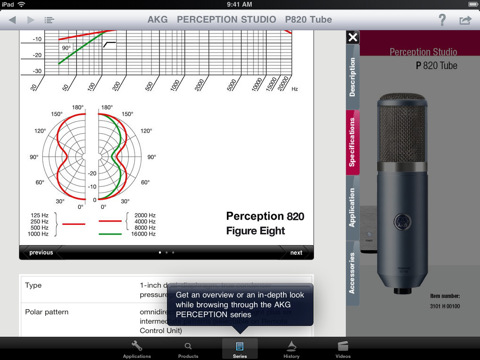Open the History gramophone tab
The width and height of the screenshot is (480, 360).
(x=291, y=349)
